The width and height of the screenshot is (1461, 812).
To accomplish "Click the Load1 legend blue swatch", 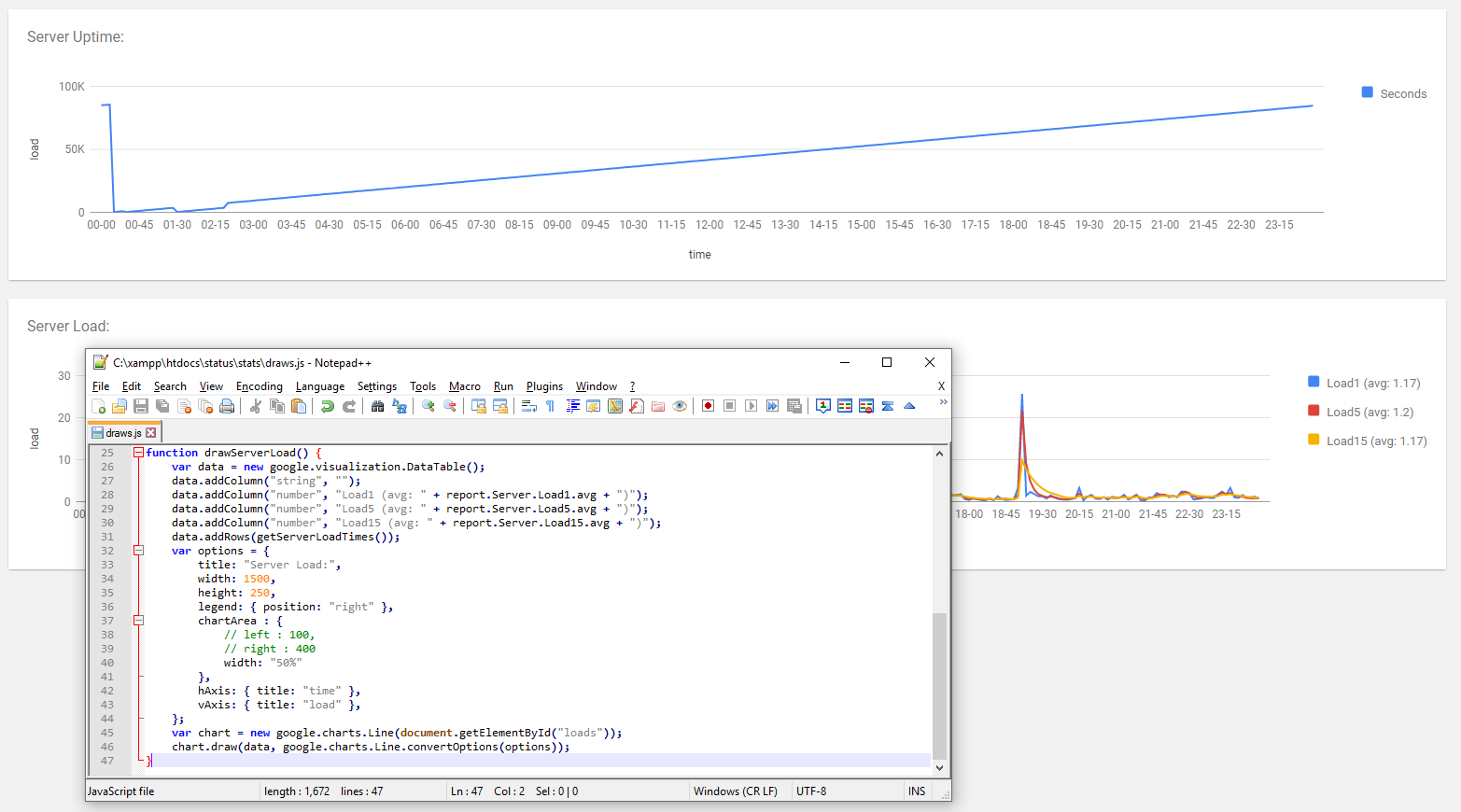I will (1313, 382).
